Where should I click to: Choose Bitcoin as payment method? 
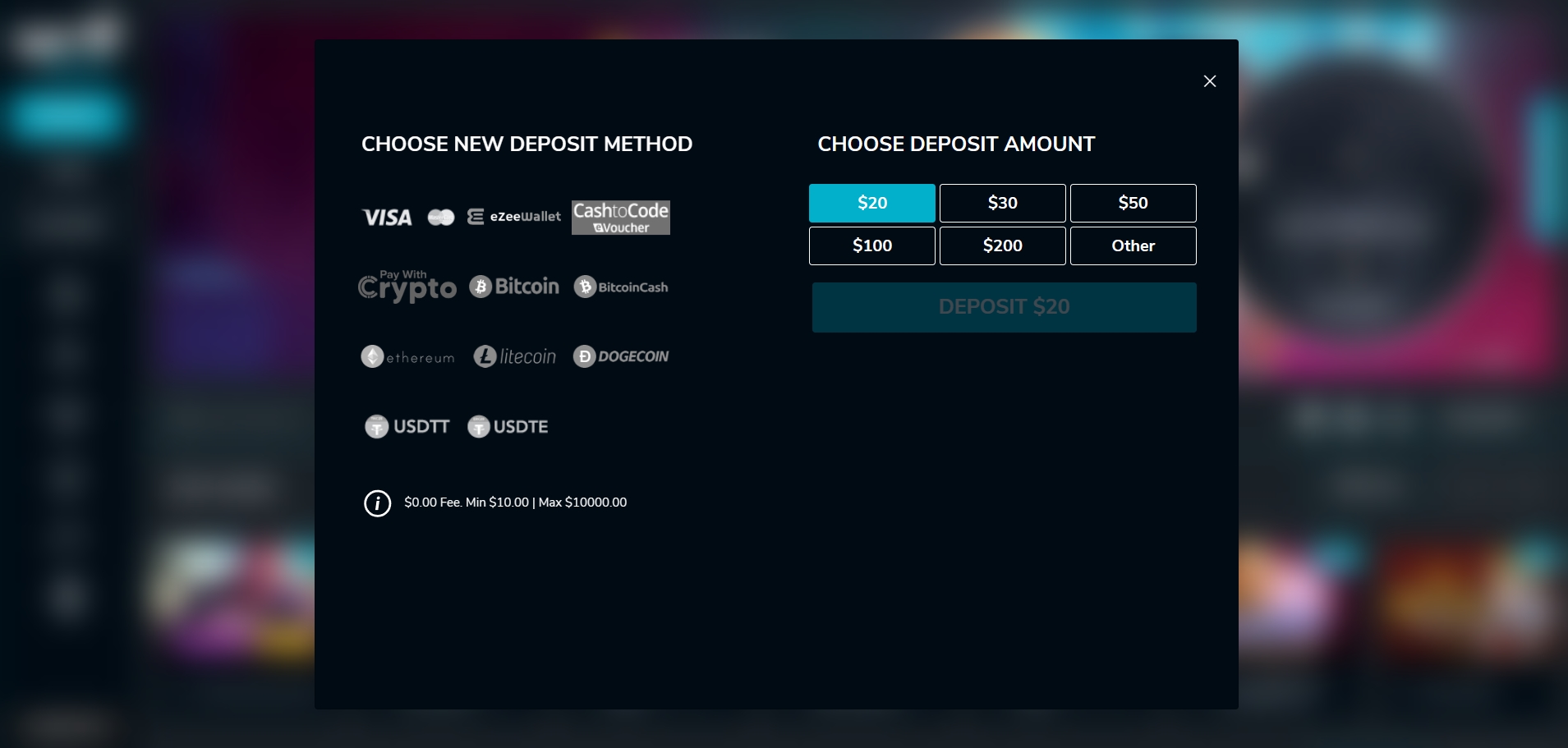pyautogui.click(x=513, y=287)
